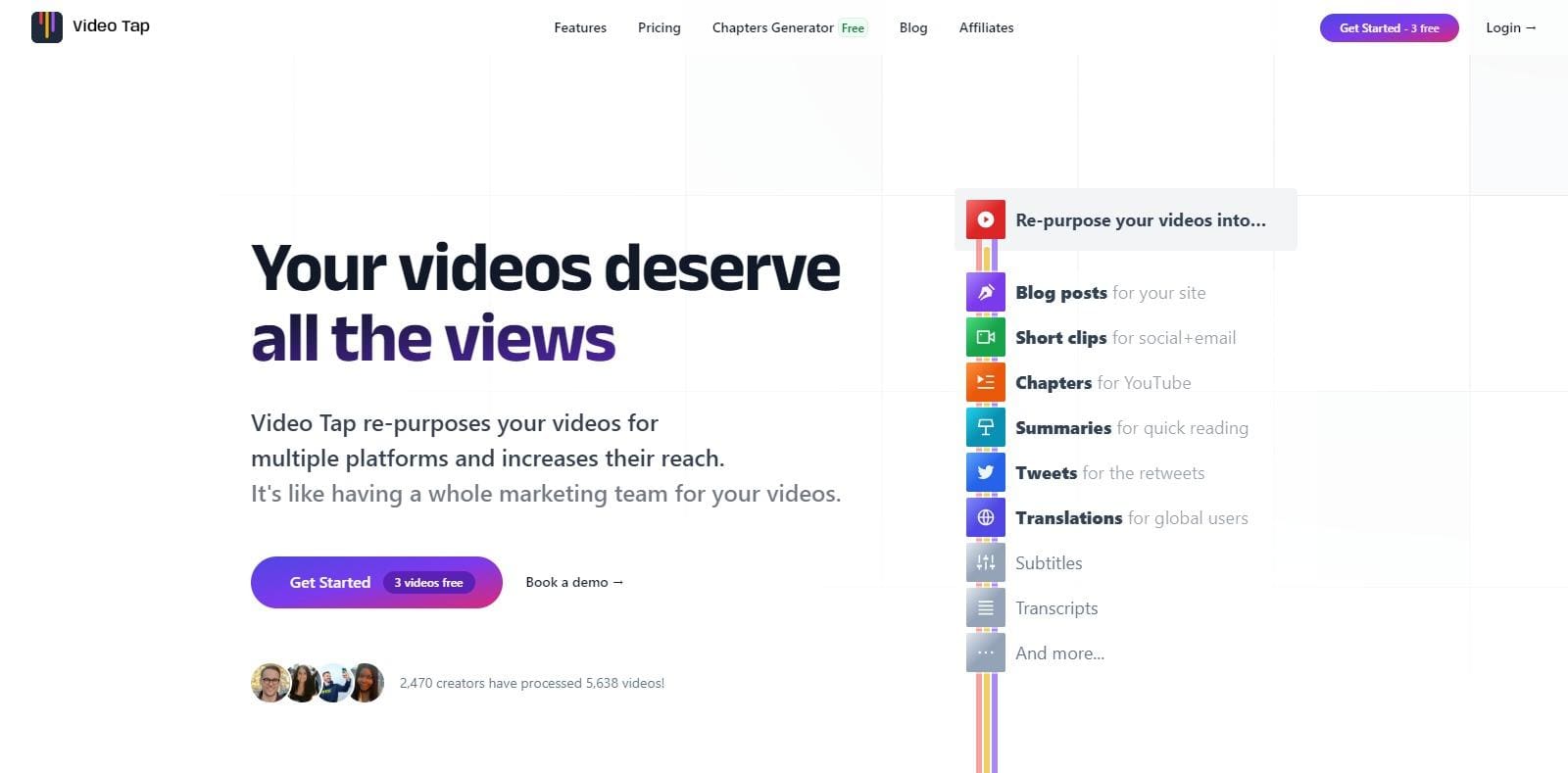Viewport: 1568px width, 773px height.
Task: Click '2,470 creators have processed 5,638 videos!' text
Action: [532, 683]
